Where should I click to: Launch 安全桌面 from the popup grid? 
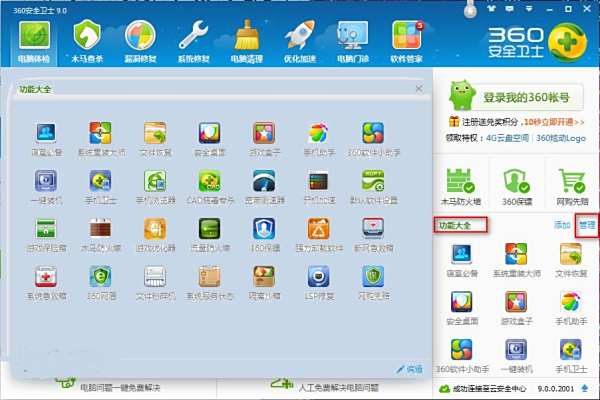[209, 139]
